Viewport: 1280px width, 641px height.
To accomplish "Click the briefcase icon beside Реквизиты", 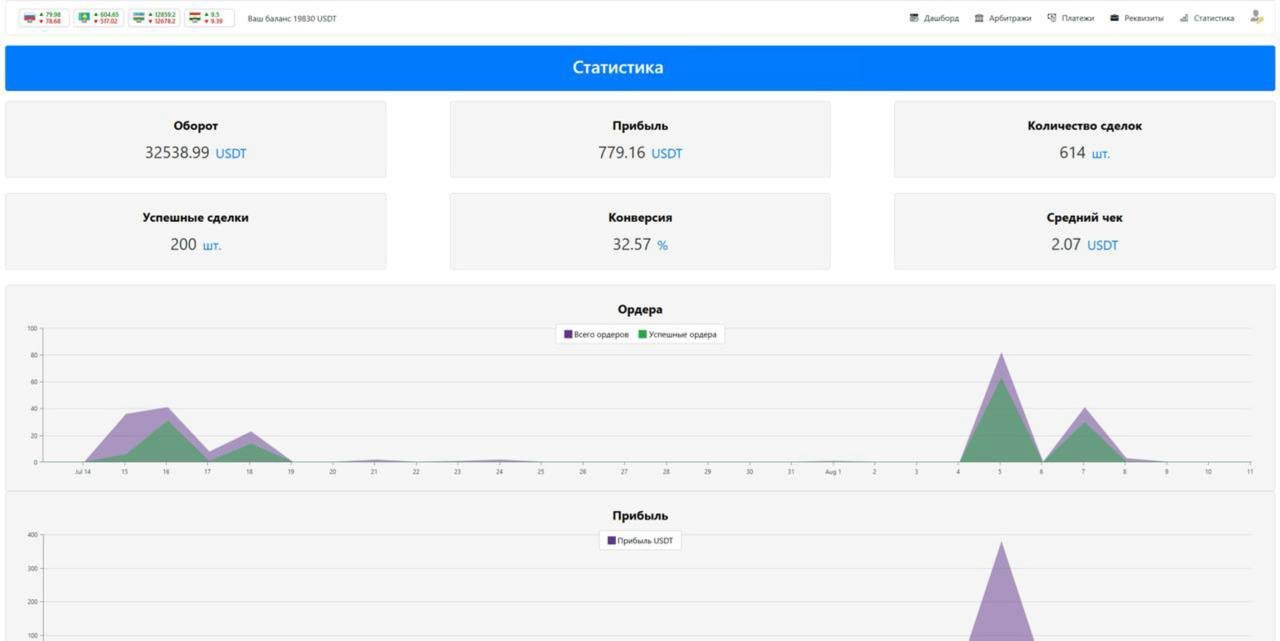I will tap(1114, 18).
